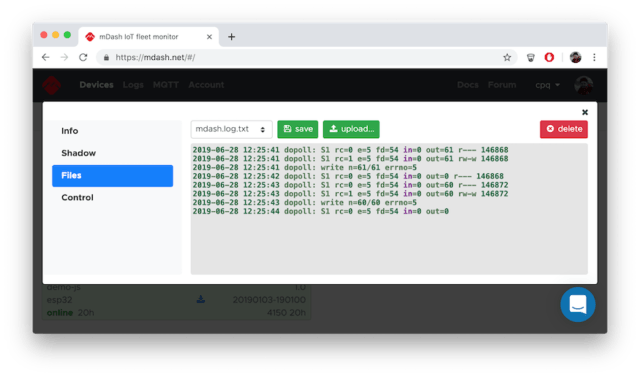This screenshot has height=377, width=640.
Task: Click log line 'write n=61/61 errno=5'
Action: [369, 168]
